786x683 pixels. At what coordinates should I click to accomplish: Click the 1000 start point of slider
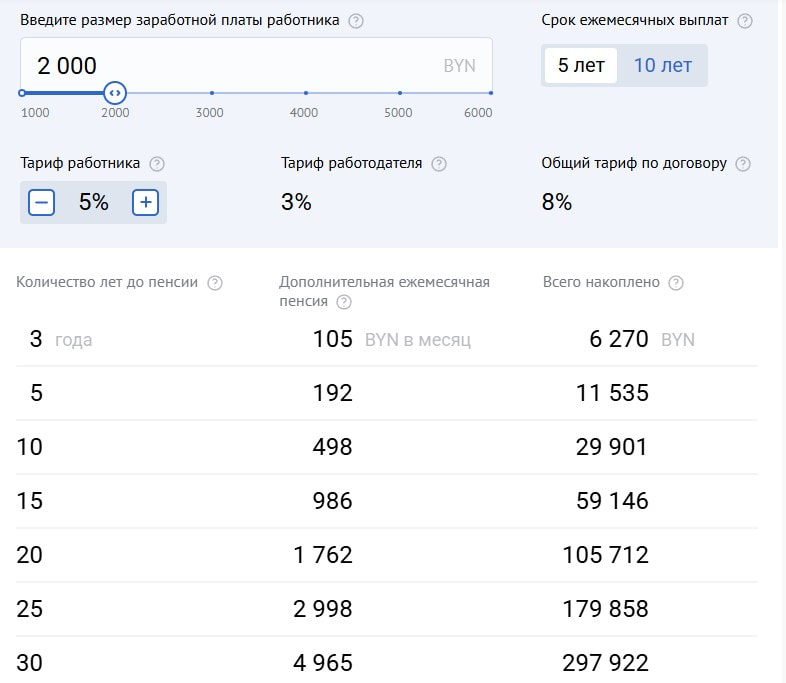[x=22, y=93]
